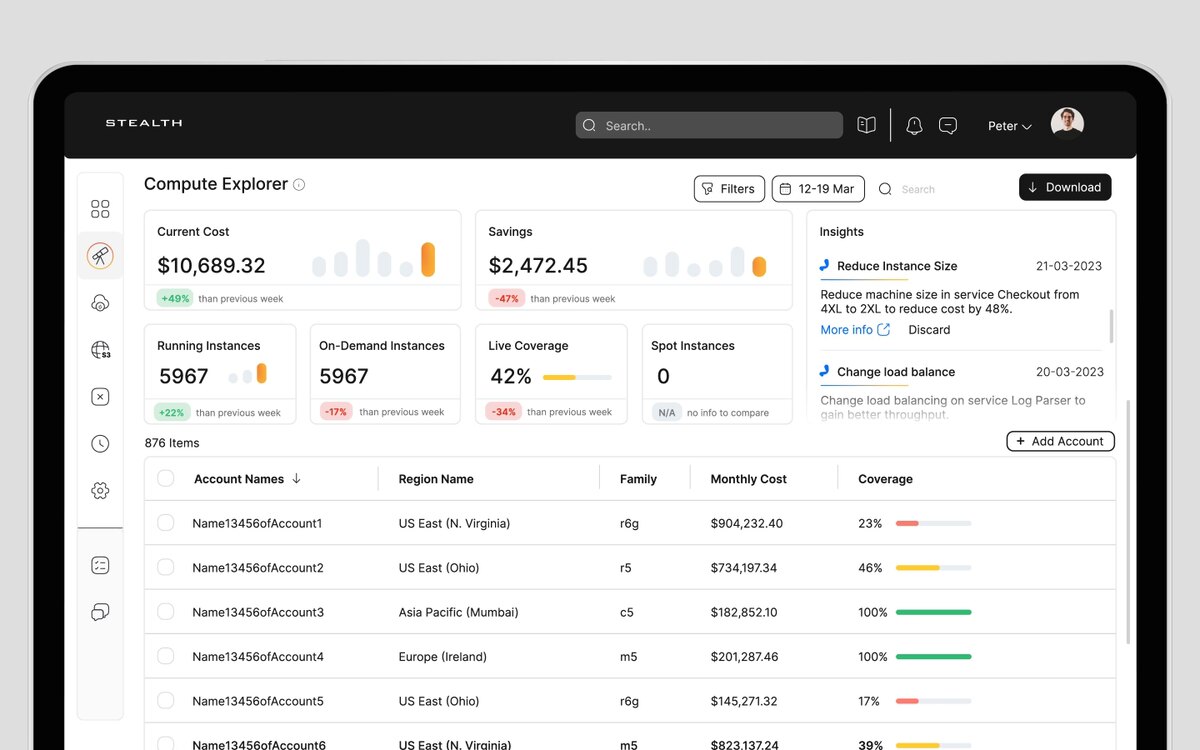Open the dashboard grid icon in sidebar

[x=100, y=209]
